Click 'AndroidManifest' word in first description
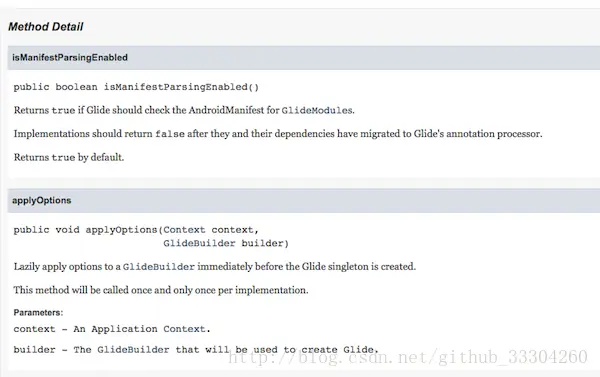600x377 pixels. coord(226,110)
